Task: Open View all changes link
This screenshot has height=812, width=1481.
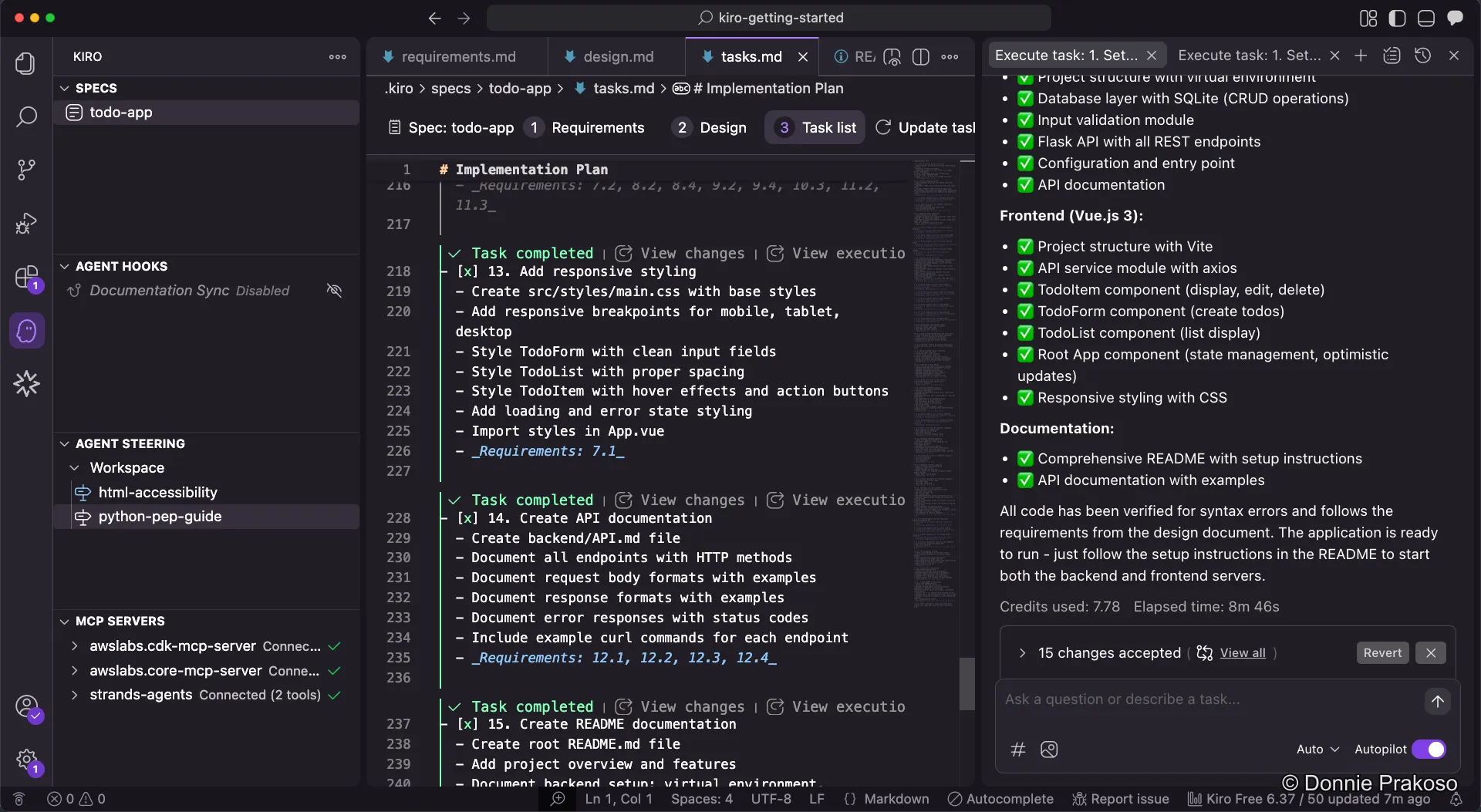Action: [1243, 653]
